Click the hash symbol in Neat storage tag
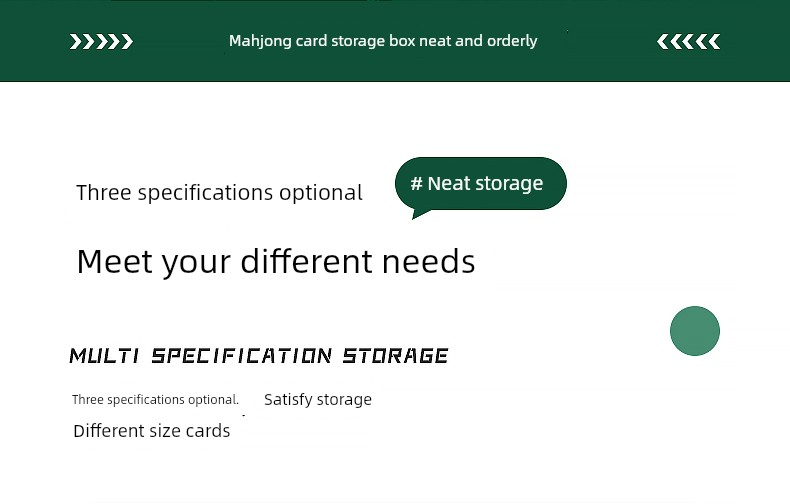The height and width of the screenshot is (504, 790). click(x=416, y=183)
